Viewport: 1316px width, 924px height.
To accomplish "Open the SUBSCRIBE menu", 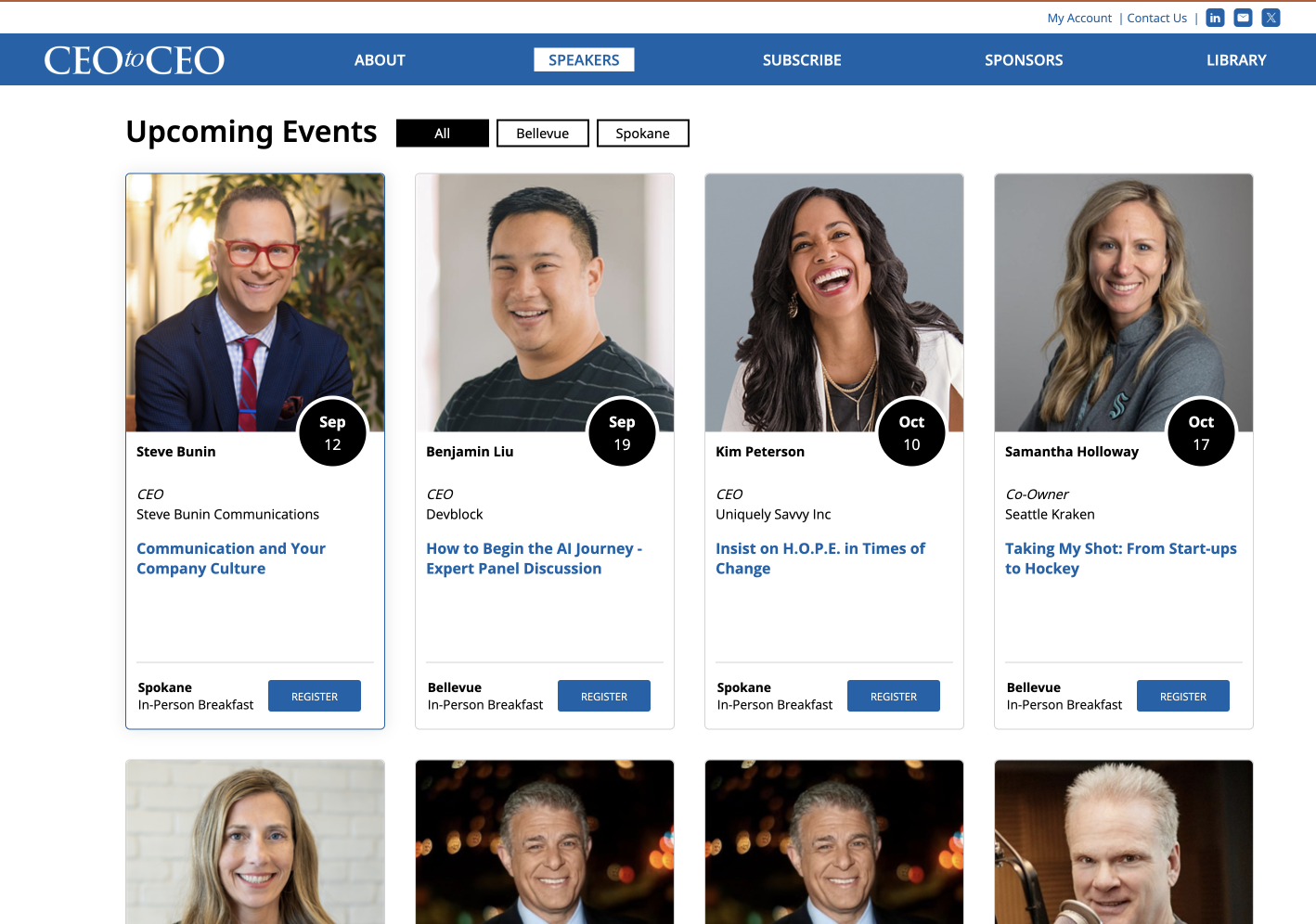I will [x=802, y=60].
